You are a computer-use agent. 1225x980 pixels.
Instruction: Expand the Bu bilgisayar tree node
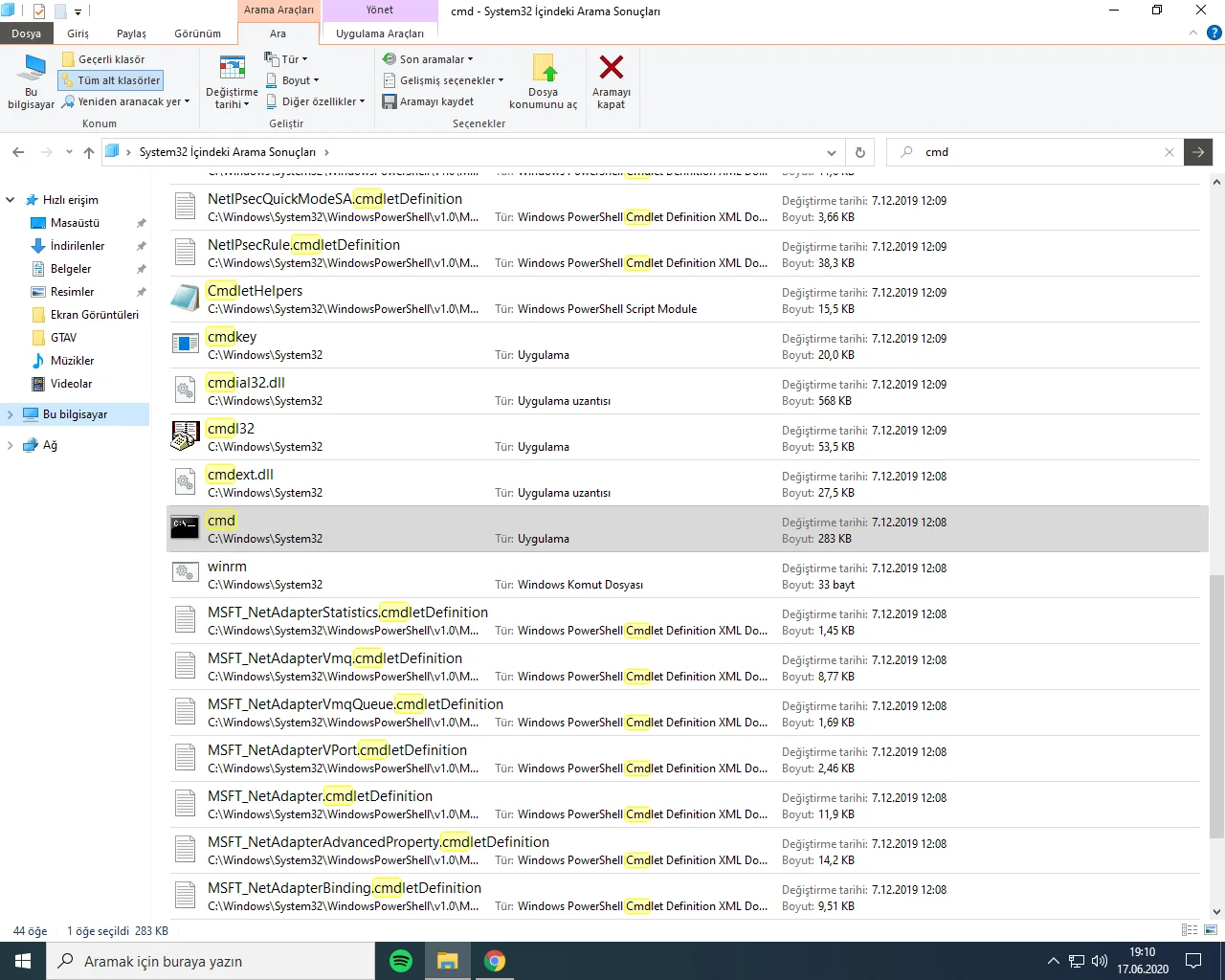[11, 414]
